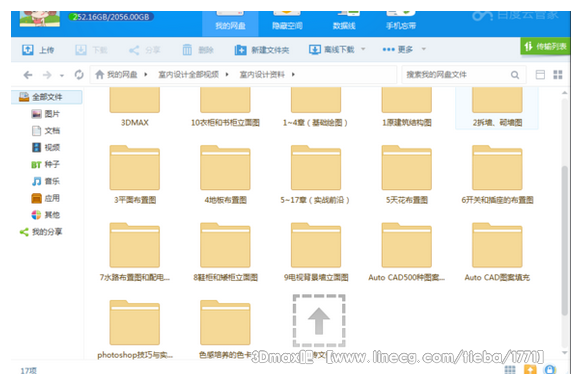This screenshot has width=573, height=374.
Task: Switch to grid thumbnail view
Action: click(x=558, y=75)
